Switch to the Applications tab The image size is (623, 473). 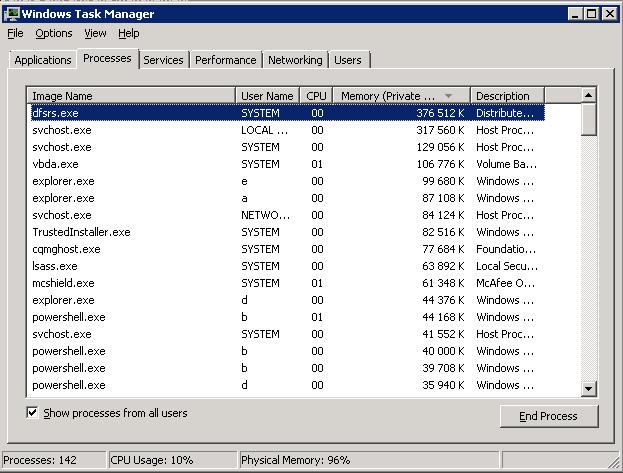(43, 60)
